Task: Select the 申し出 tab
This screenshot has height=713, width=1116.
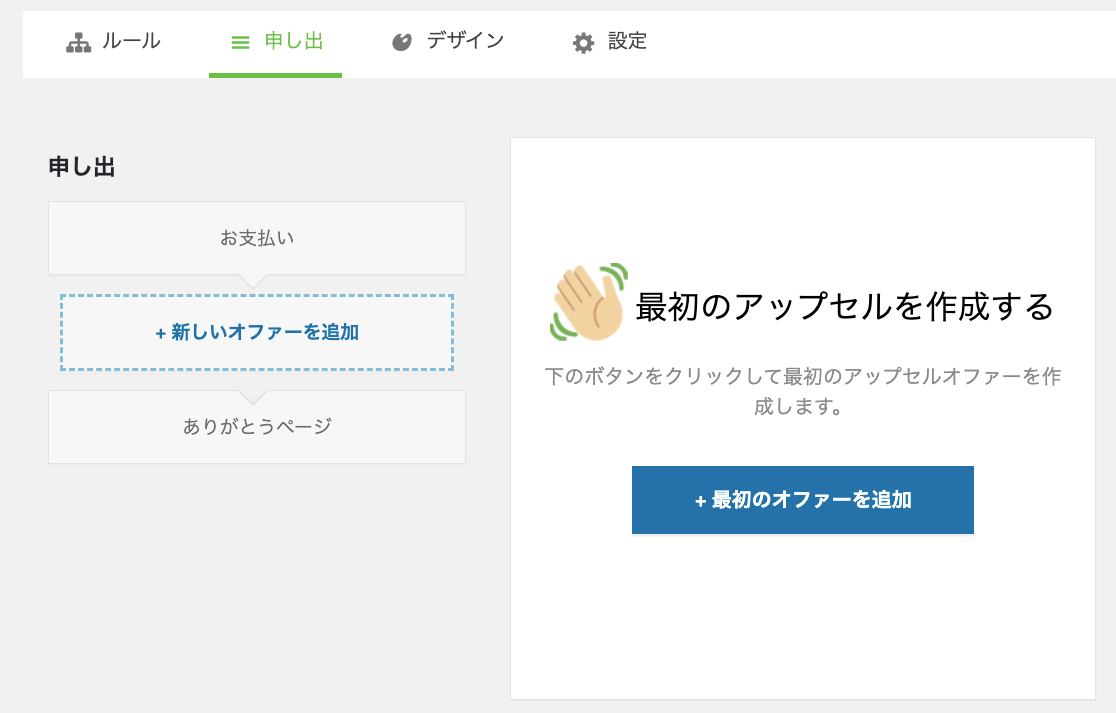Action: [x=275, y=42]
